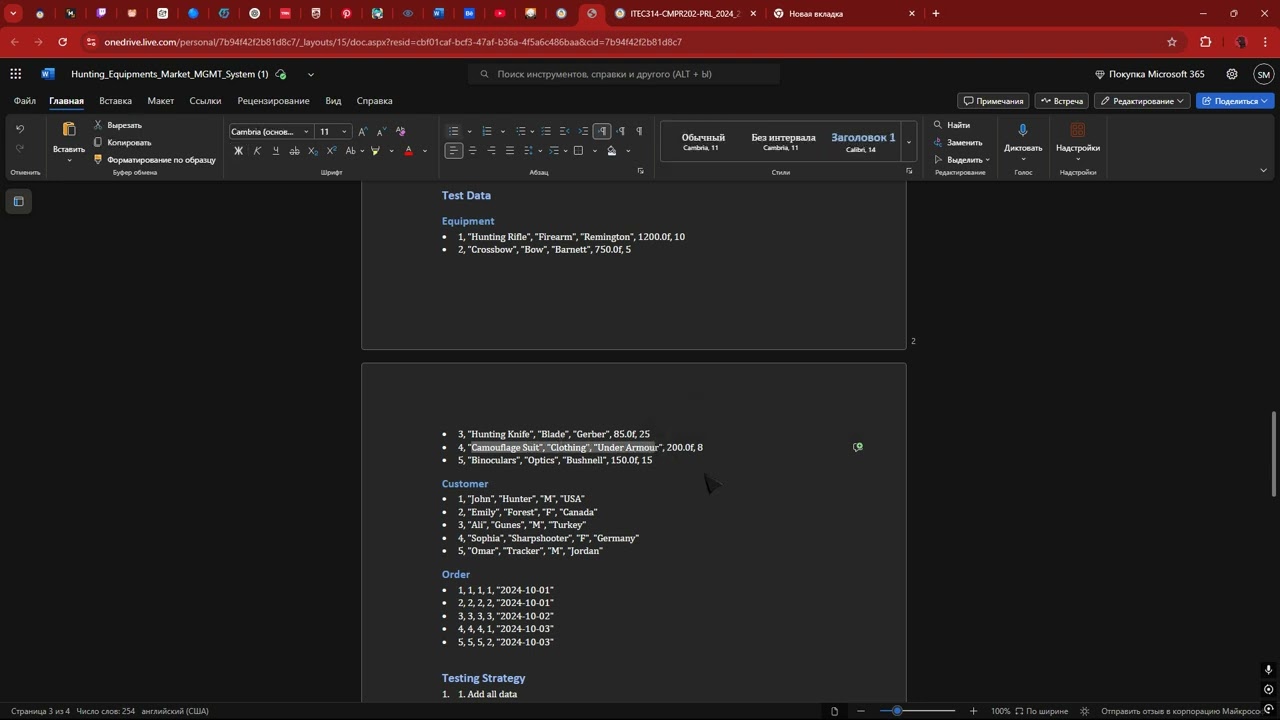This screenshot has width=1280, height=720.
Task: Toggle underline formatting (Ч)
Action: pos(275,151)
